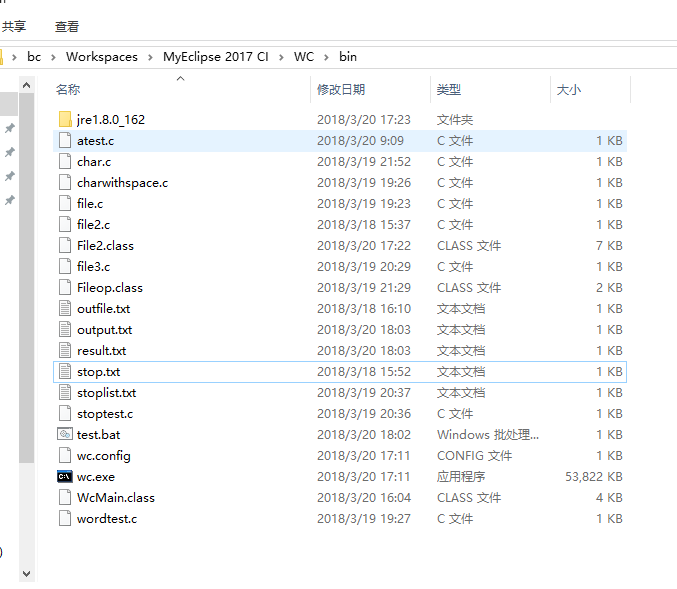The image size is (677, 589).
Task: Expand the chevron after WC breadcrumb
Action: pyautogui.click(x=326, y=57)
